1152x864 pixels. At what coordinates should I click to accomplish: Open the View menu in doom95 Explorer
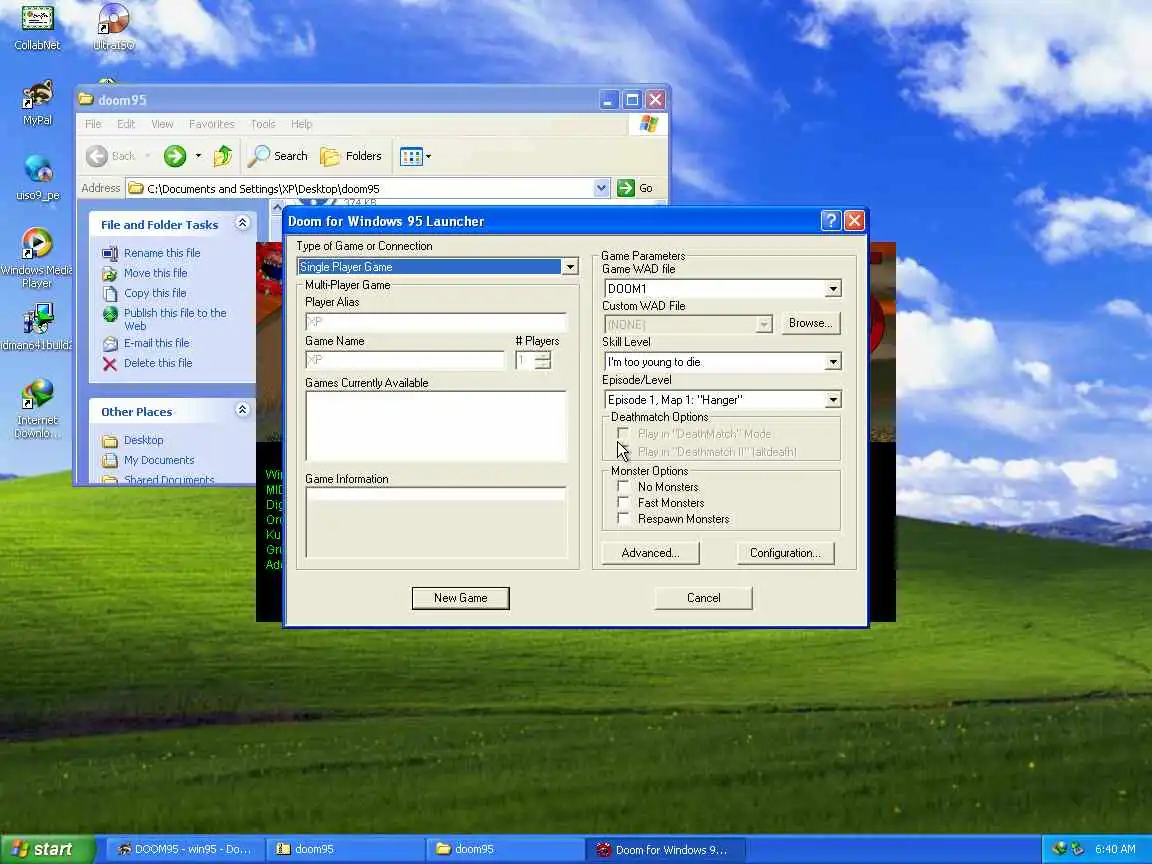(x=162, y=124)
